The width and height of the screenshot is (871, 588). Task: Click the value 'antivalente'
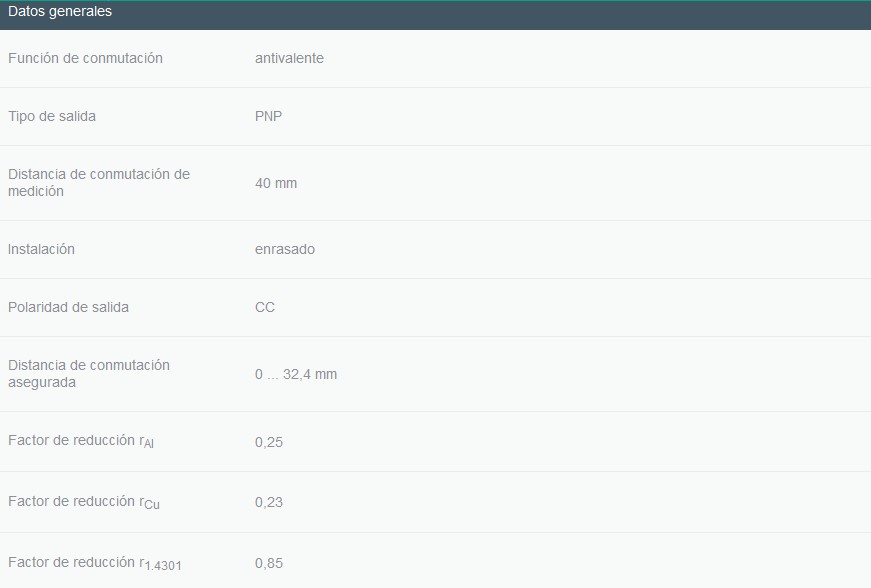tap(289, 58)
